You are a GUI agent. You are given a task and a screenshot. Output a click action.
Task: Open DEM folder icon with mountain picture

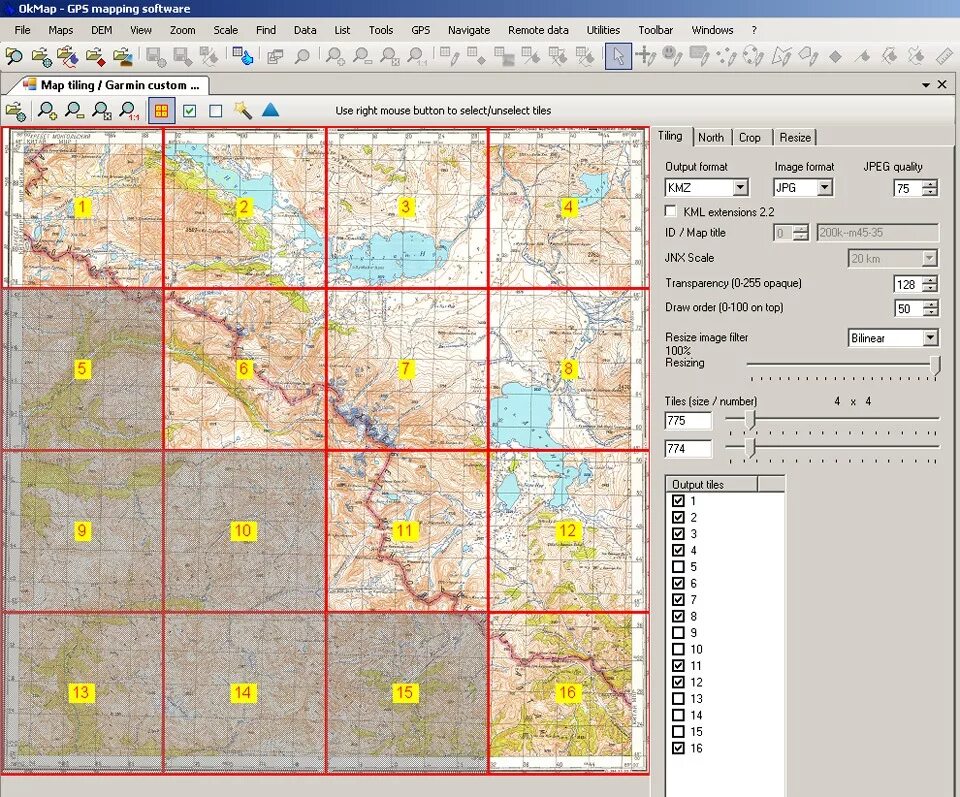pos(122,56)
